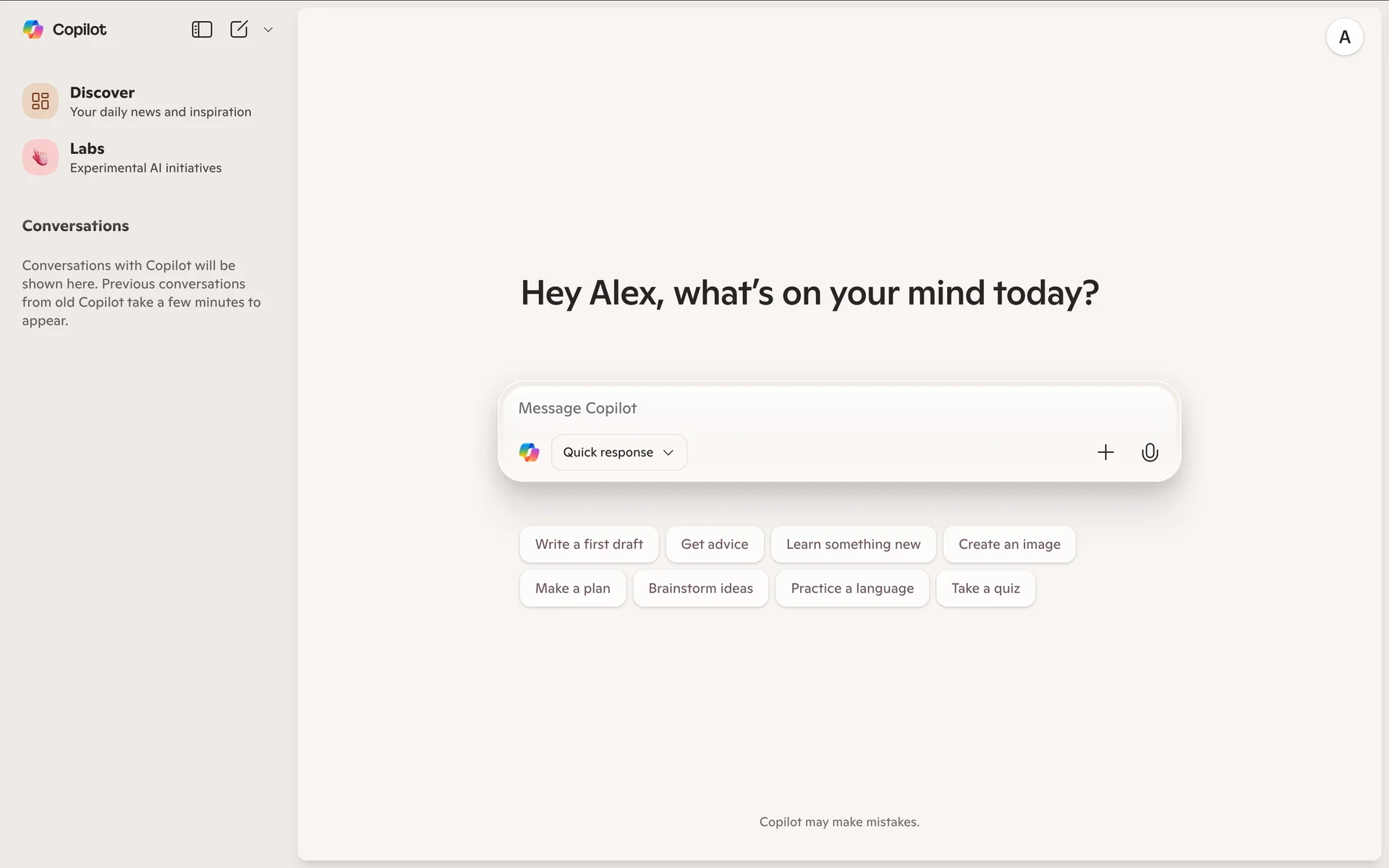Open the Discover grid icon
Image resolution: width=1389 pixels, height=868 pixels.
(41, 101)
